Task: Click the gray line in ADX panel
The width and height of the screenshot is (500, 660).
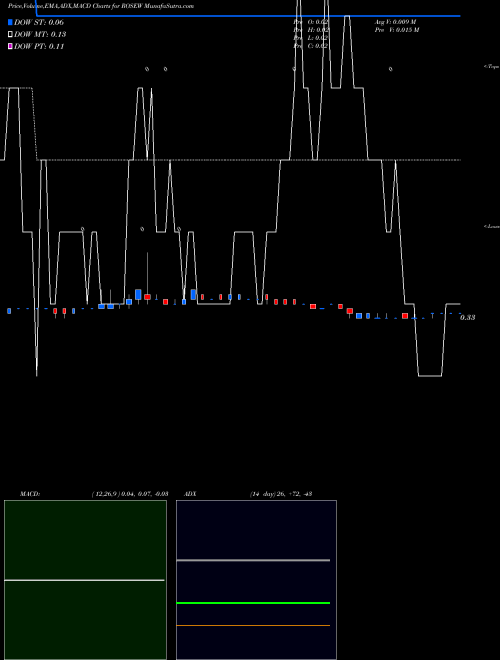Action: [x=253, y=560]
